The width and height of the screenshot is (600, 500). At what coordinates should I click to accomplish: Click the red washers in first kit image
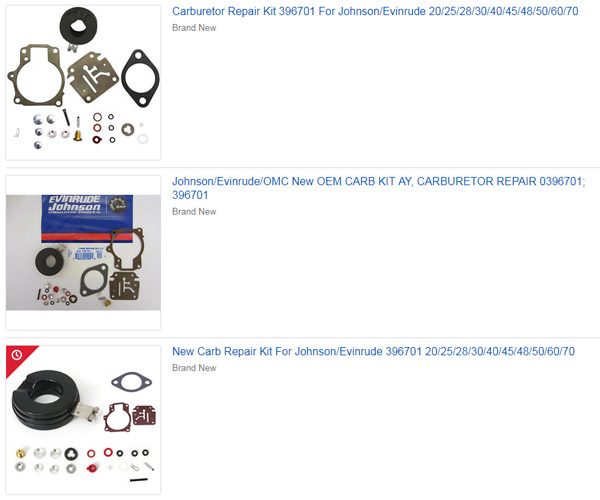tap(97, 128)
